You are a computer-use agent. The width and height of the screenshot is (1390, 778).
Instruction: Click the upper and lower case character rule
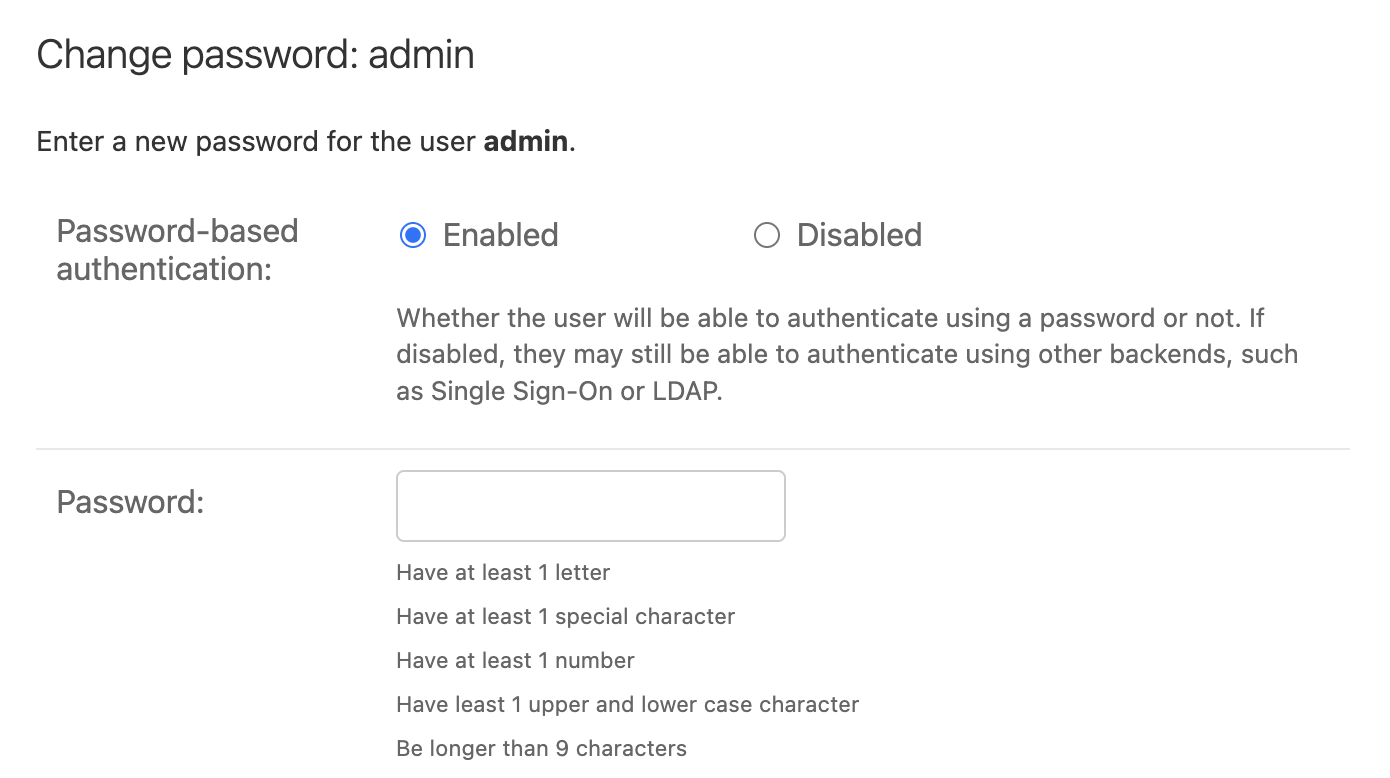(627, 704)
